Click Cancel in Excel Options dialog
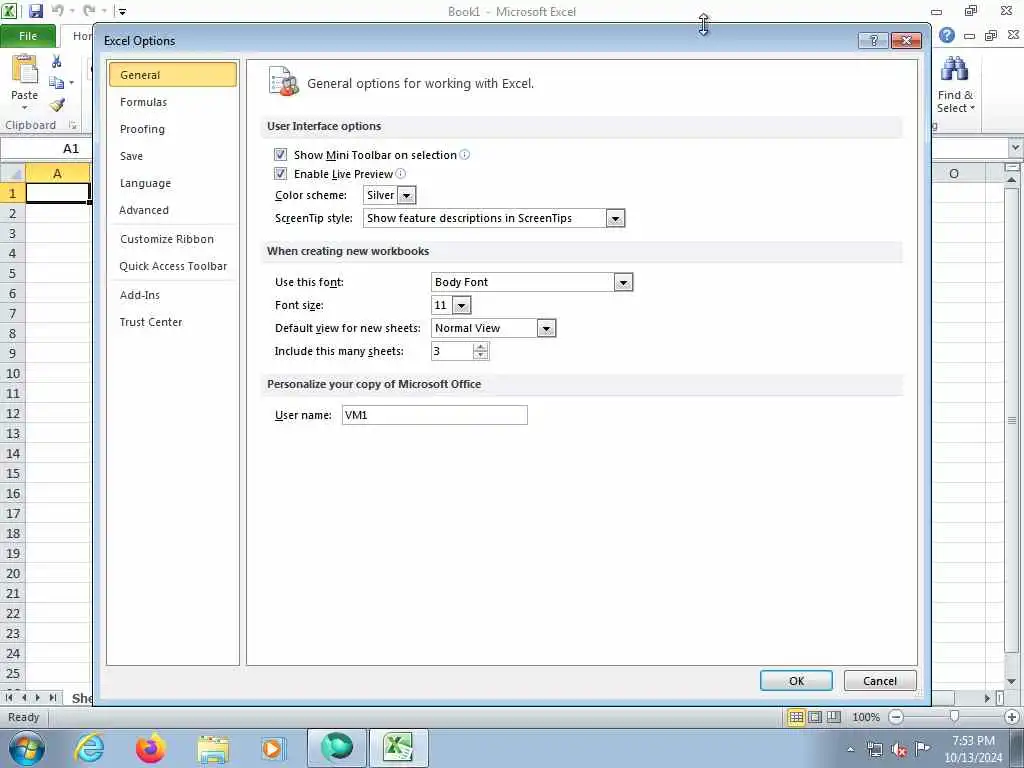The width and height of the screenshot is (1024, 768). (x=880, y=681)
